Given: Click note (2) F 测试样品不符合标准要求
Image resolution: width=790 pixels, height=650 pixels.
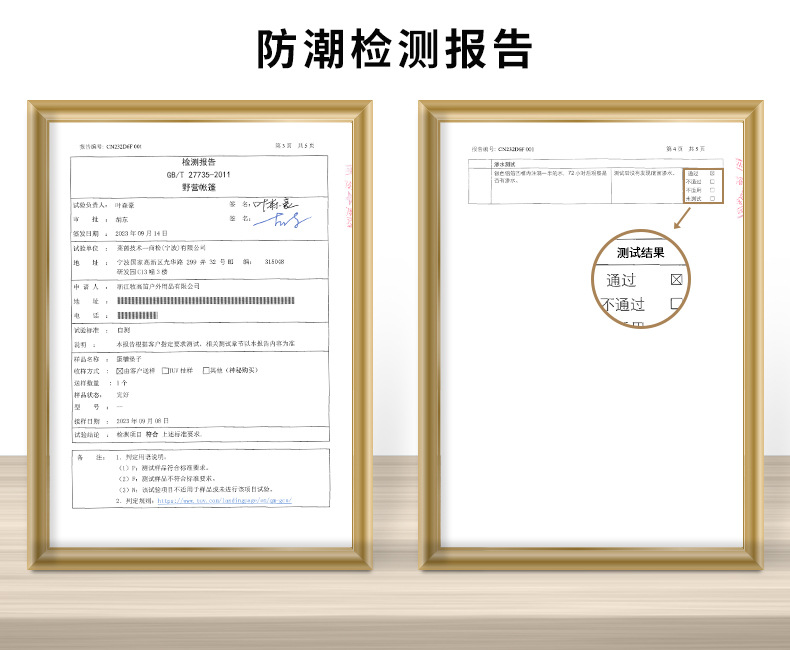Looking at the screenshot, I should 167,479.
